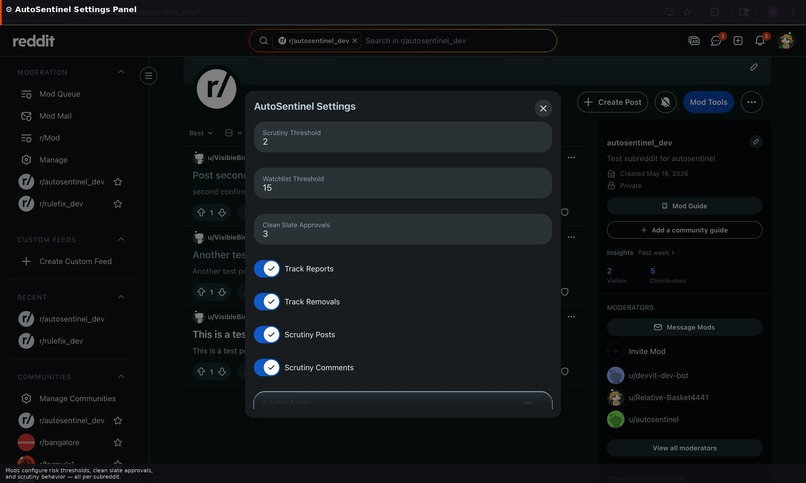This screenshot has width=806, height=483.
Task: Add a community guide
Action: (x=684, y=230)
